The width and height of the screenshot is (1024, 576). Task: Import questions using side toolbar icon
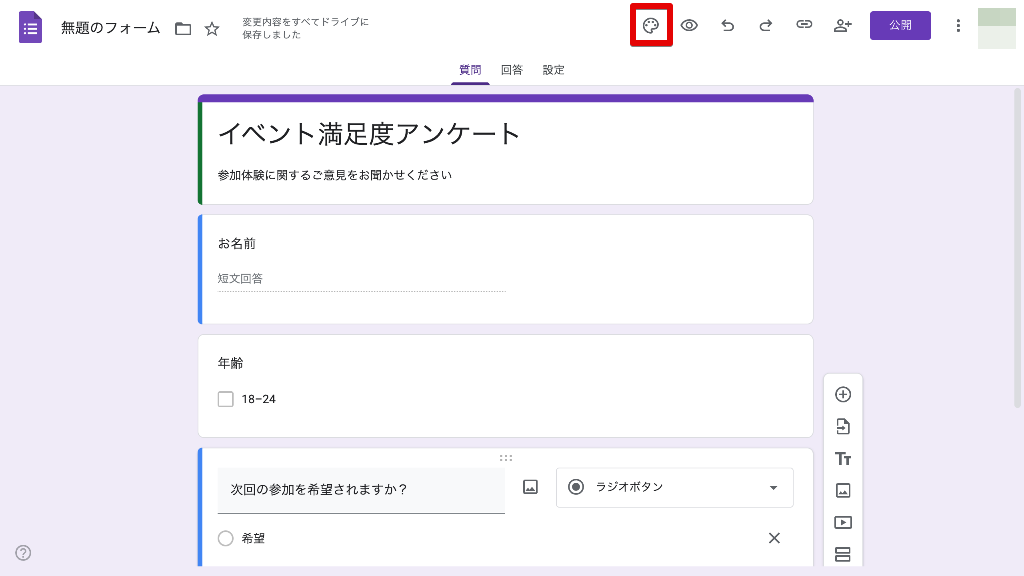(843, 427)
